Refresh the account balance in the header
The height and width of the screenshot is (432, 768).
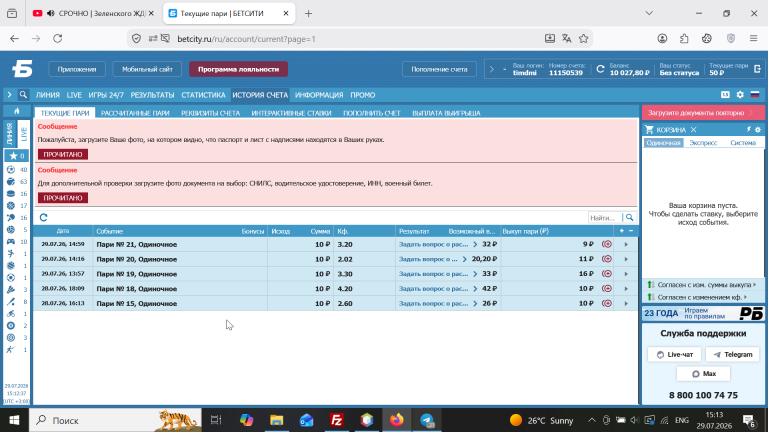pyautogui.click(x=600, y=69)
